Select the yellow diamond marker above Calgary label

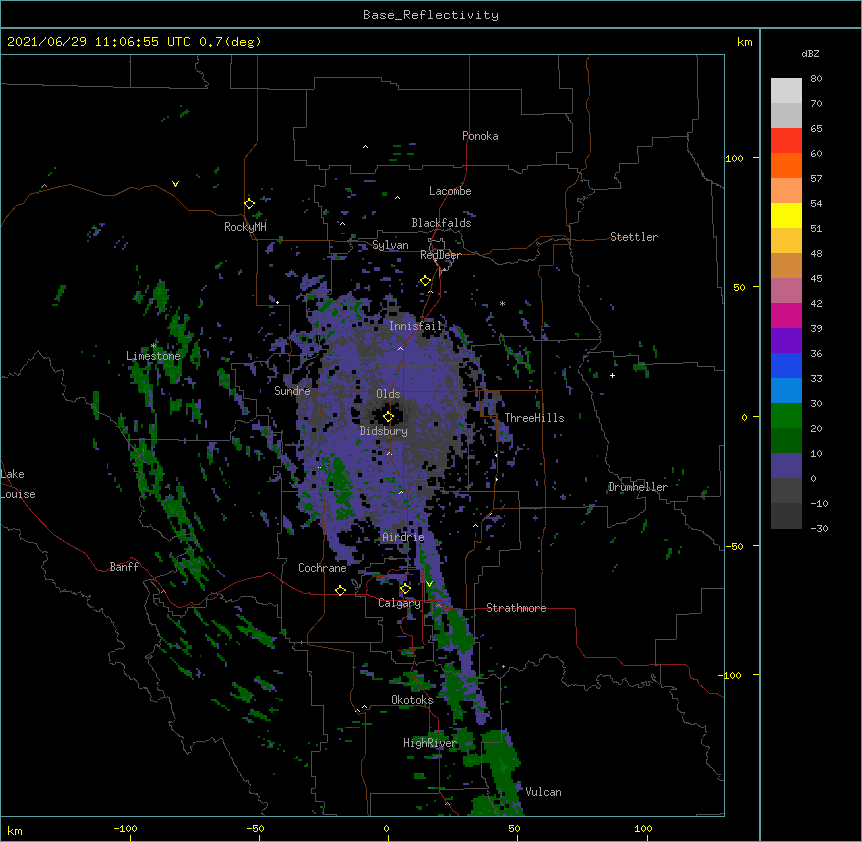[x=405, y=589]
